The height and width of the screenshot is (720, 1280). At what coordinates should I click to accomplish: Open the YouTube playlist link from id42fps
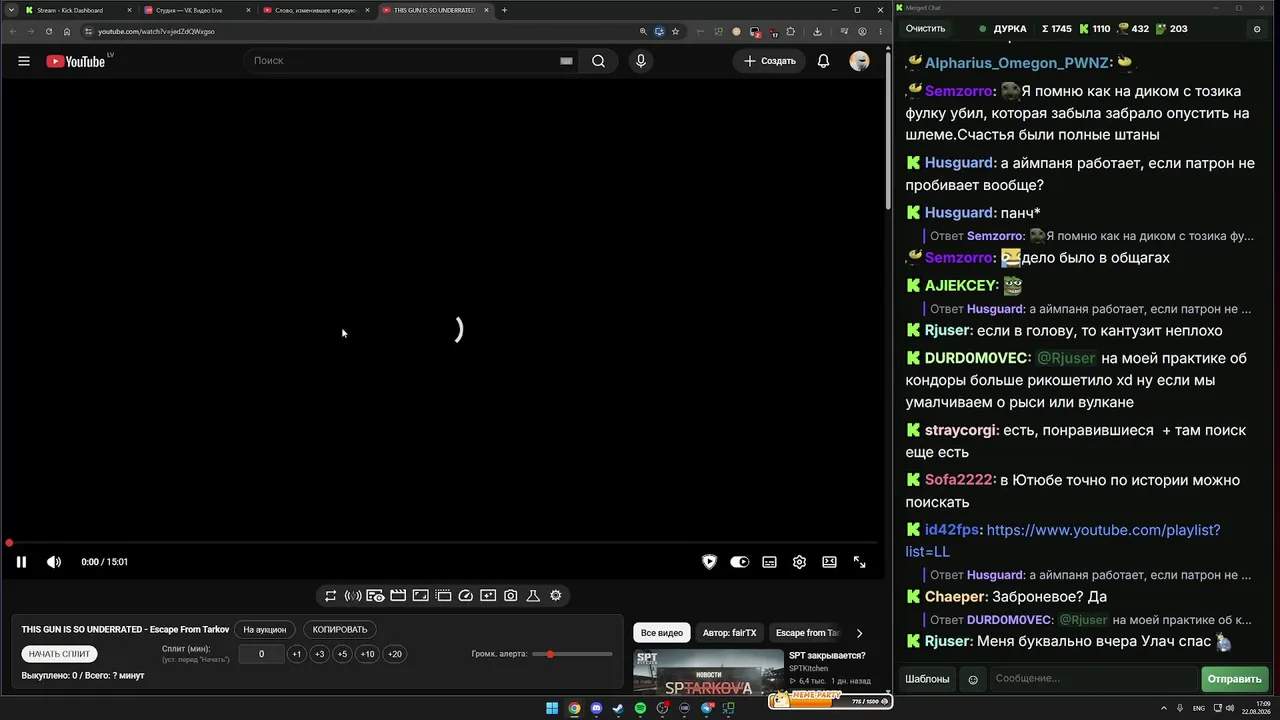(x=1063, y=541)
